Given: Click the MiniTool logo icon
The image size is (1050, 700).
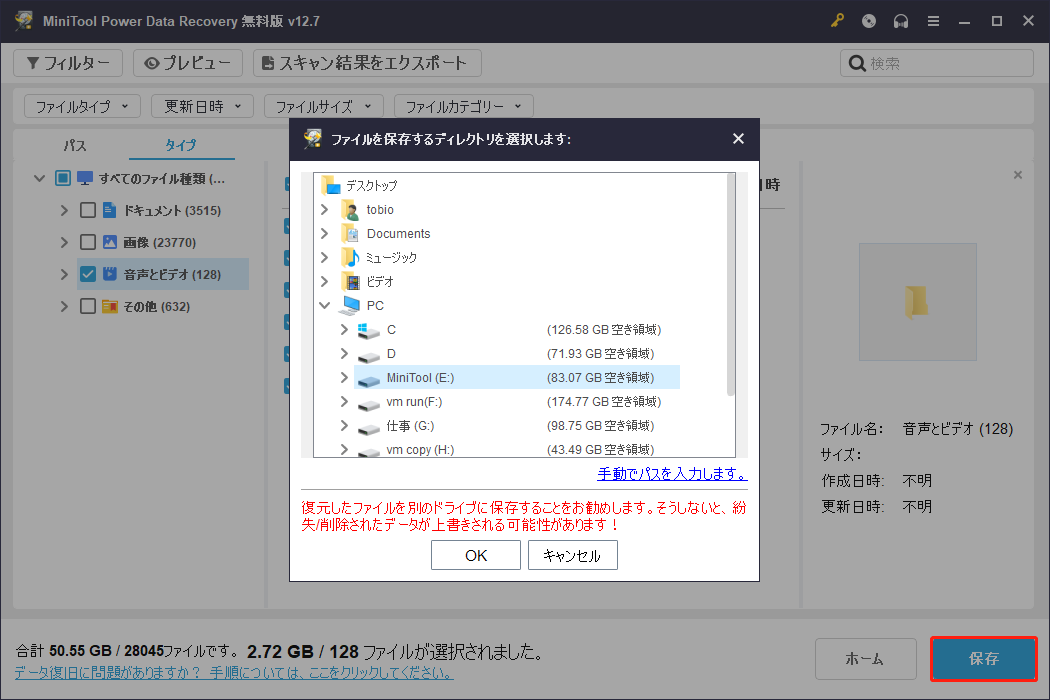Looking at the screenshot, I should (x=22, y=20).
